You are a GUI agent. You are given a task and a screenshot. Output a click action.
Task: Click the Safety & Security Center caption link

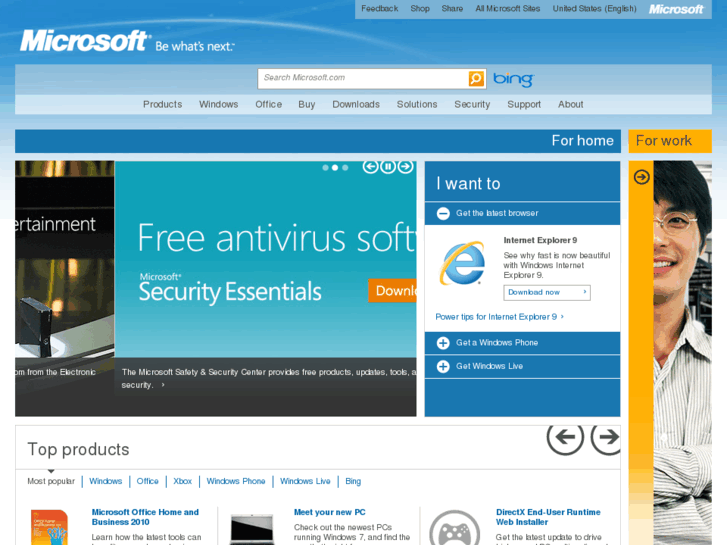coord(269,378)
